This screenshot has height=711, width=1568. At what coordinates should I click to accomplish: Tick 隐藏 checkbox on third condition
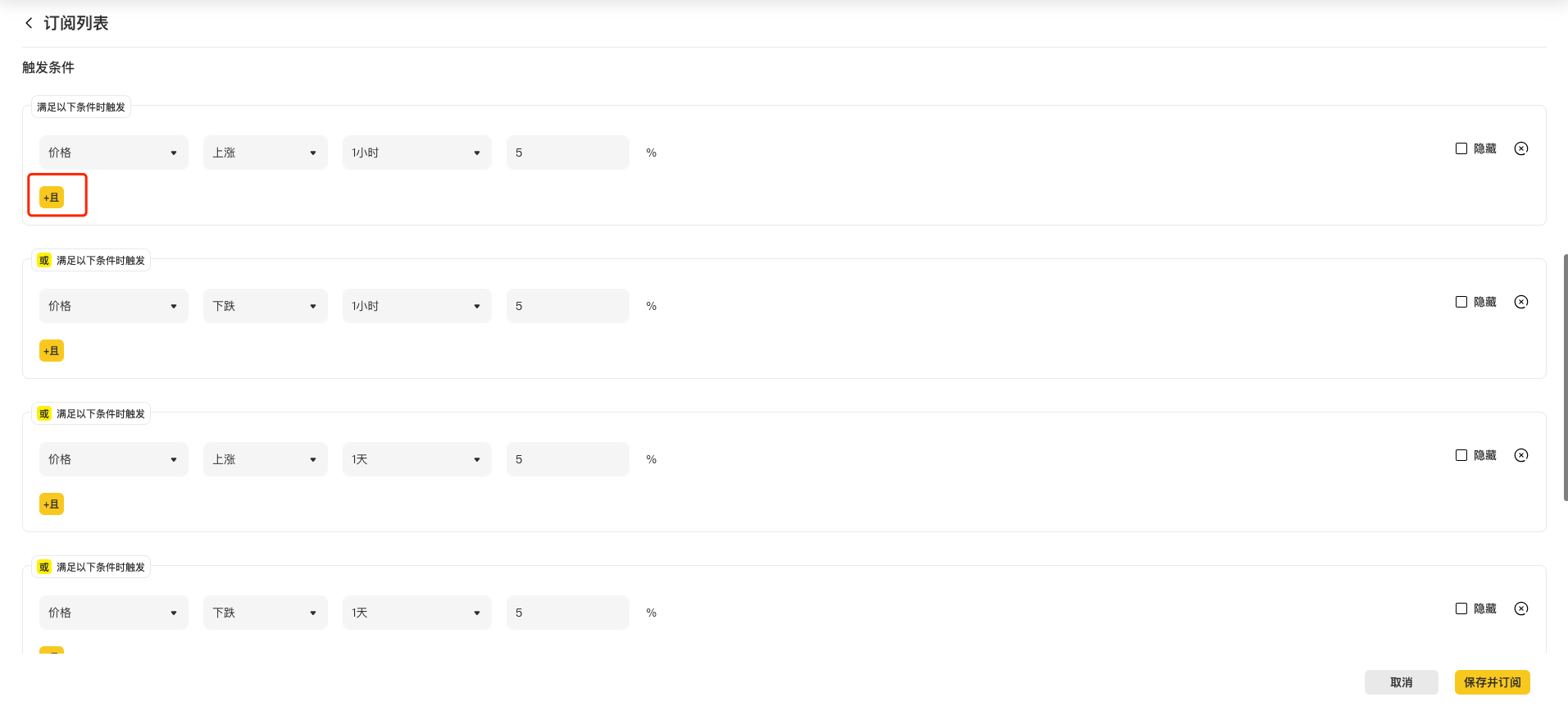pyautogui.click(x=1461, y=455)
